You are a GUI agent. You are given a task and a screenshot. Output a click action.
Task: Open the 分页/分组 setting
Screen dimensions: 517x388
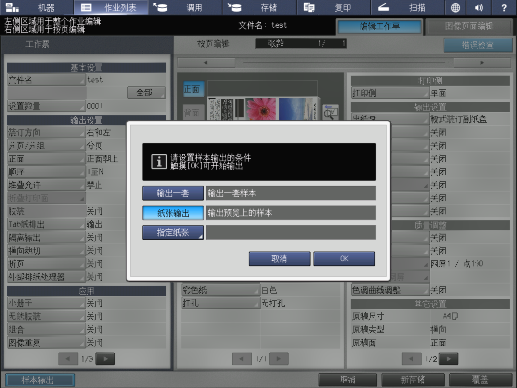(x=46, y=146)
